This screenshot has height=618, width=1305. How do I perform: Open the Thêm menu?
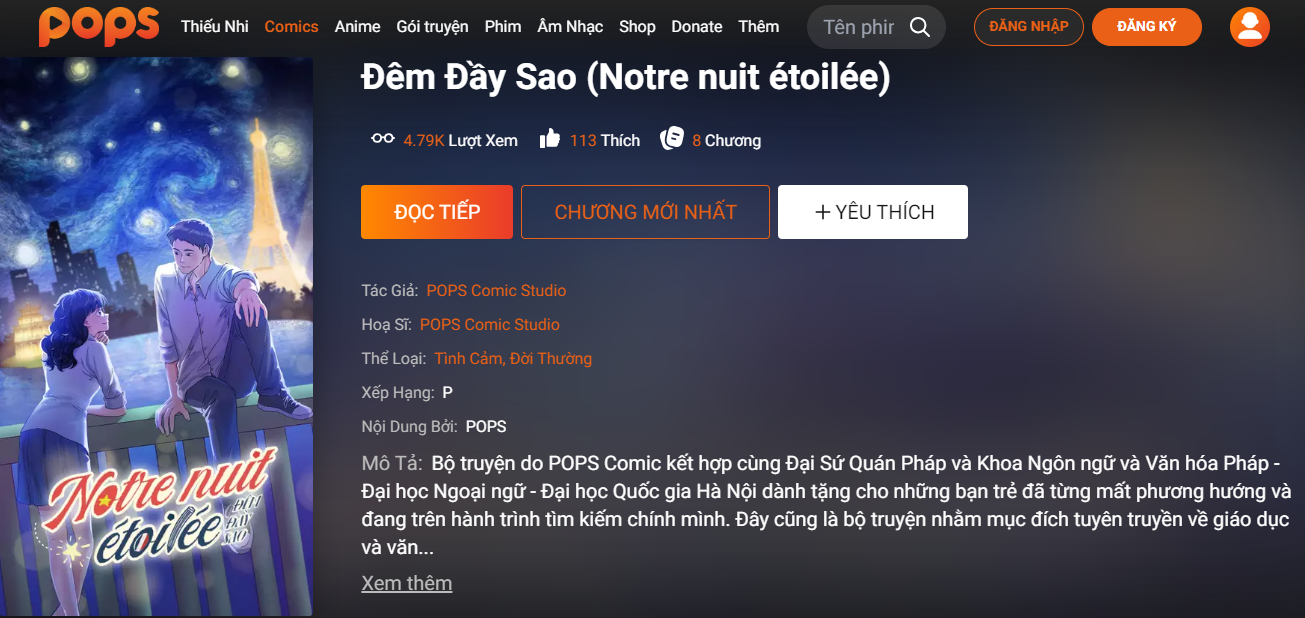pos(758,27)
